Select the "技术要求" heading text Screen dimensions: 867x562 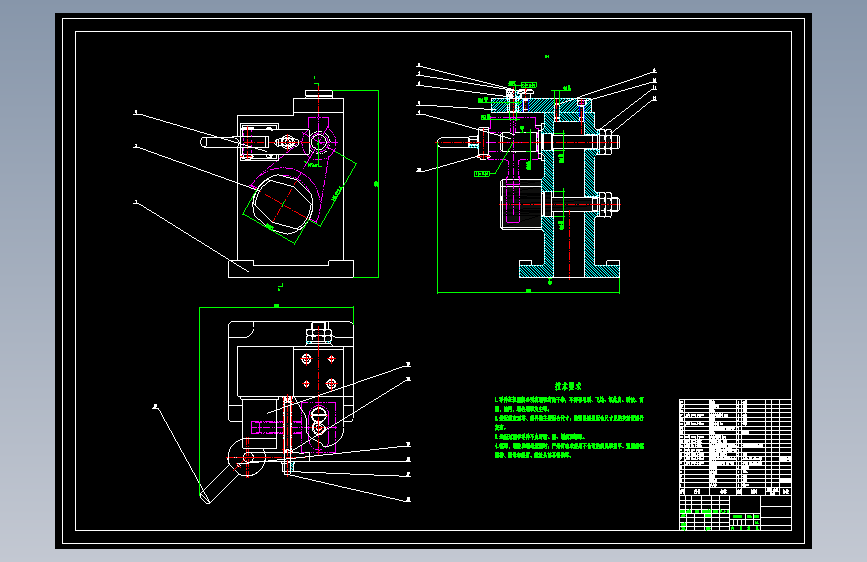click(x=568, y=386)
